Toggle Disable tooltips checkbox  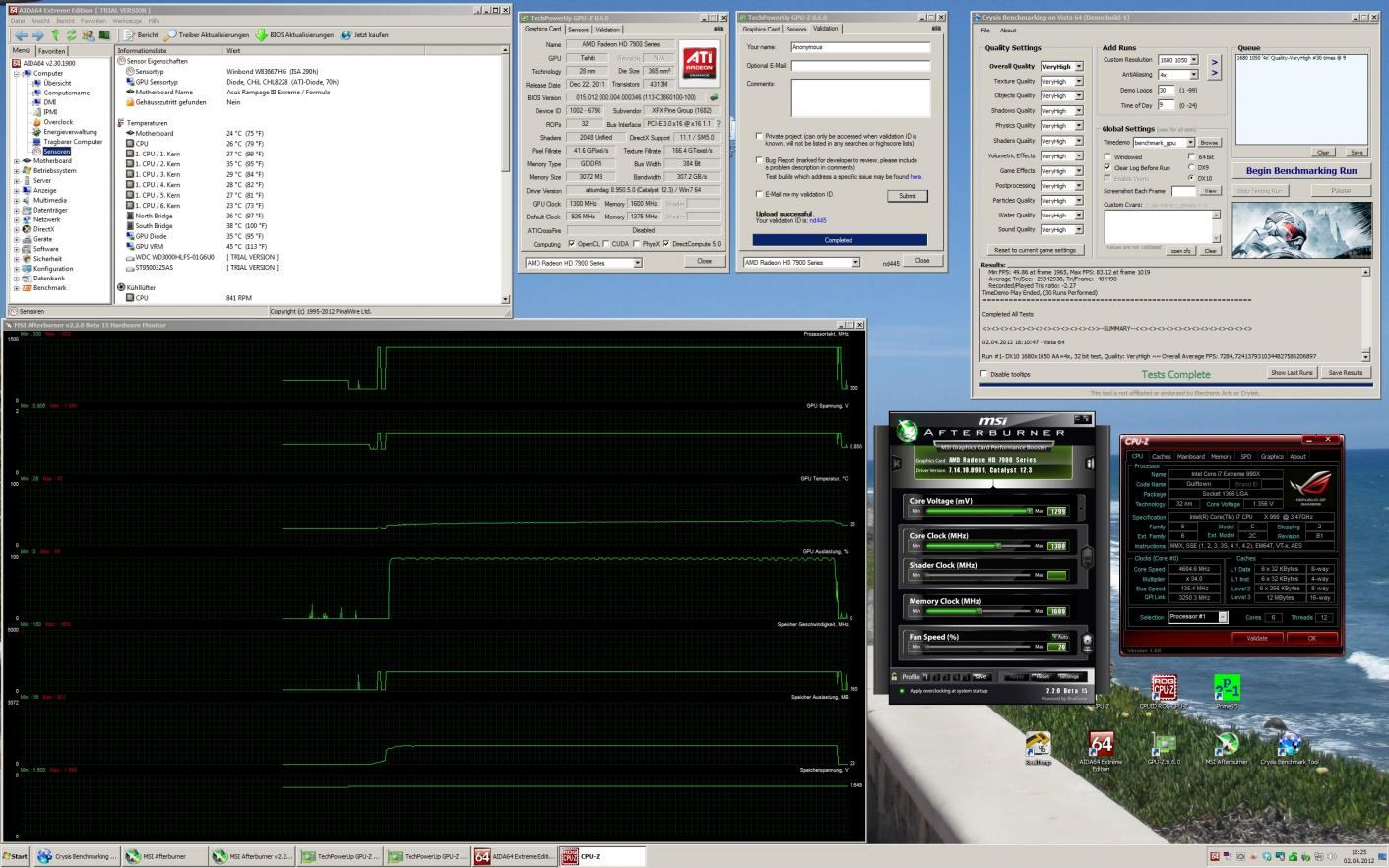[983, 374]
